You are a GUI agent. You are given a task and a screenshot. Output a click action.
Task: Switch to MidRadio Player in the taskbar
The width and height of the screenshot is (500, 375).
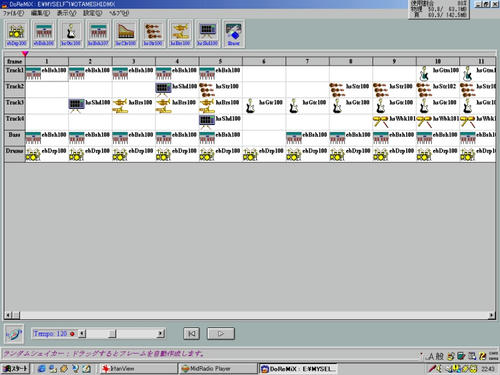[x=218, y=369]
